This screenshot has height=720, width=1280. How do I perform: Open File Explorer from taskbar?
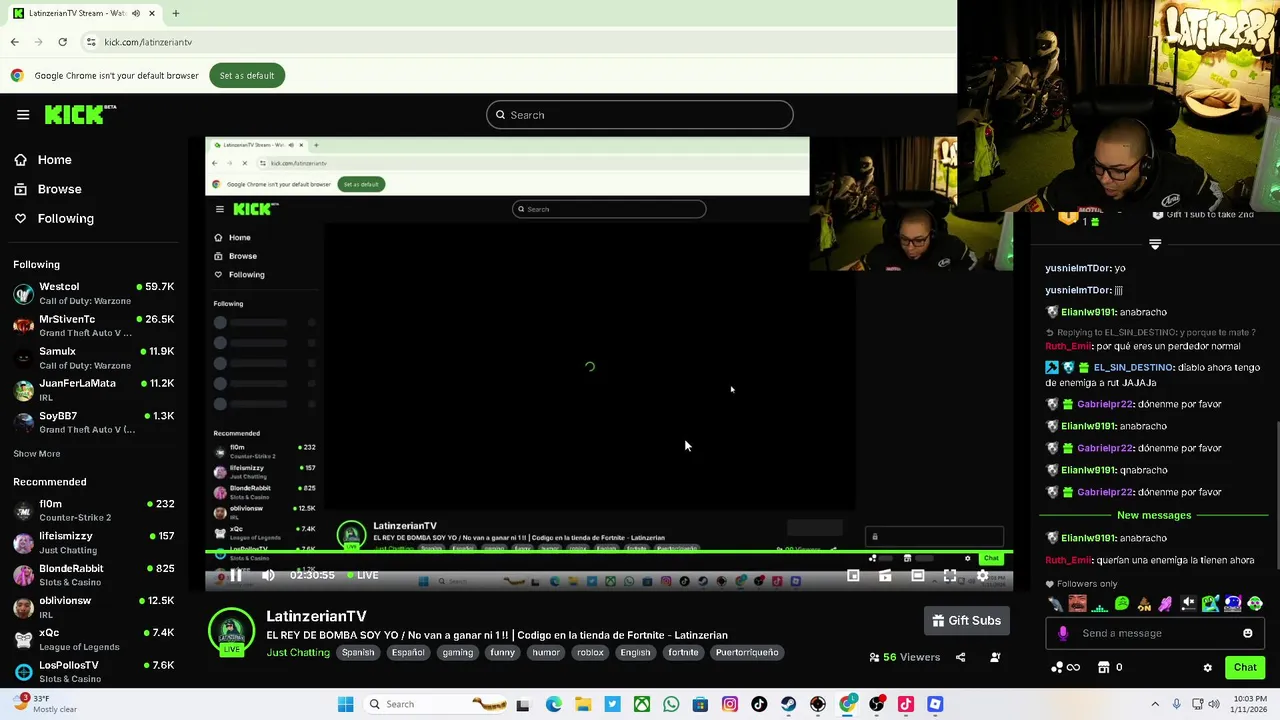point(583,704)
